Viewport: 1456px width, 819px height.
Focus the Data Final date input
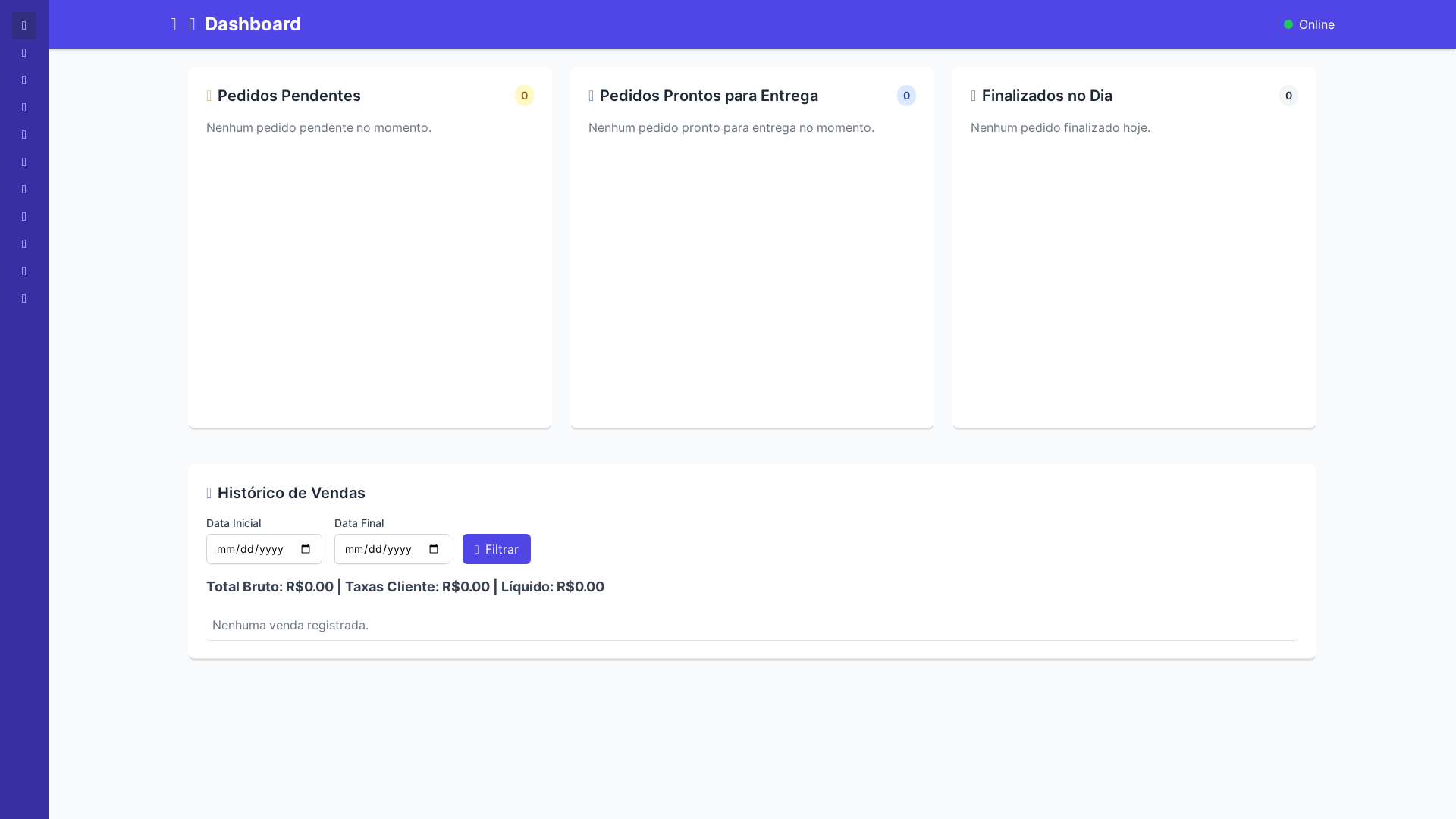pyautogui.click(x=392, y=549)
